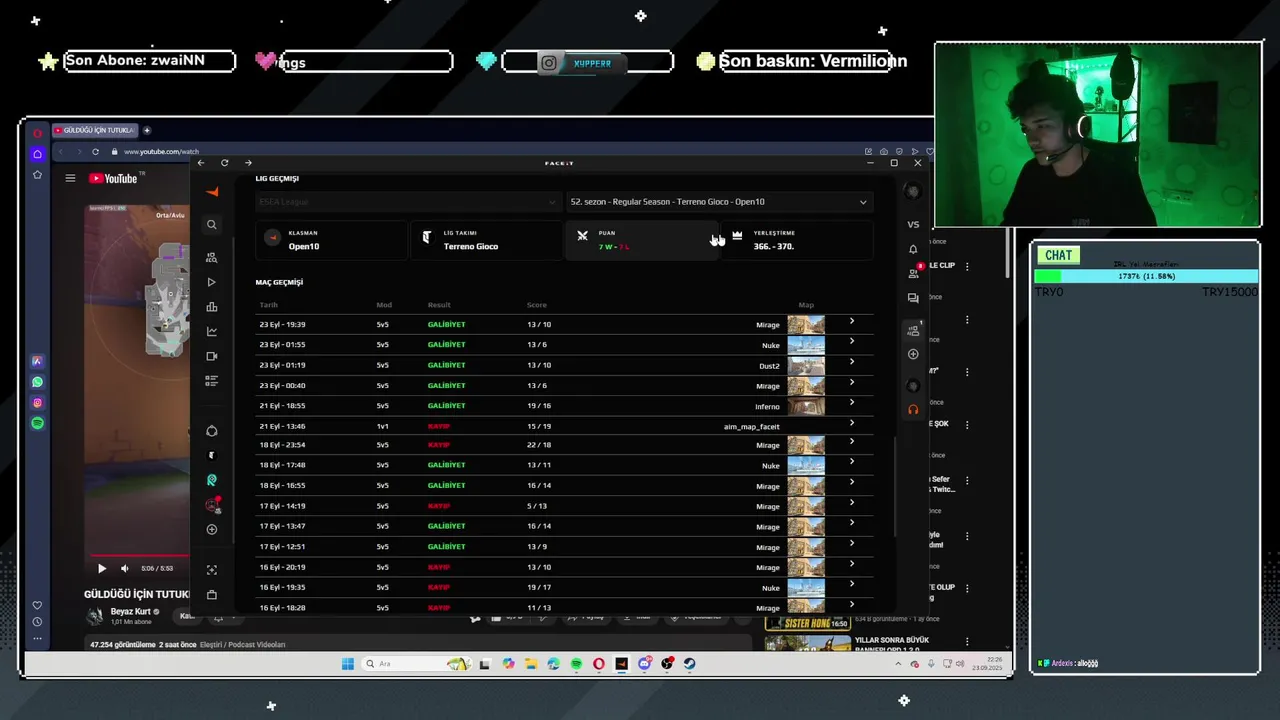
Task: Click the plus circle in FACEIT right panel
Action: coord(913,354)
